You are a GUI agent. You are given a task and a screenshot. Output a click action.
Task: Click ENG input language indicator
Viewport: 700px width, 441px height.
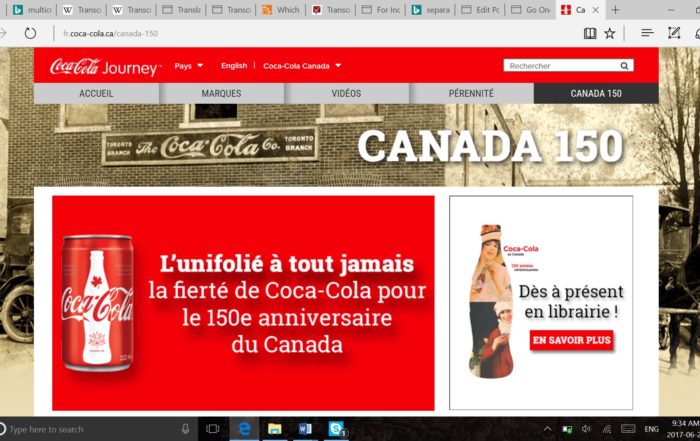click(651, 429)
